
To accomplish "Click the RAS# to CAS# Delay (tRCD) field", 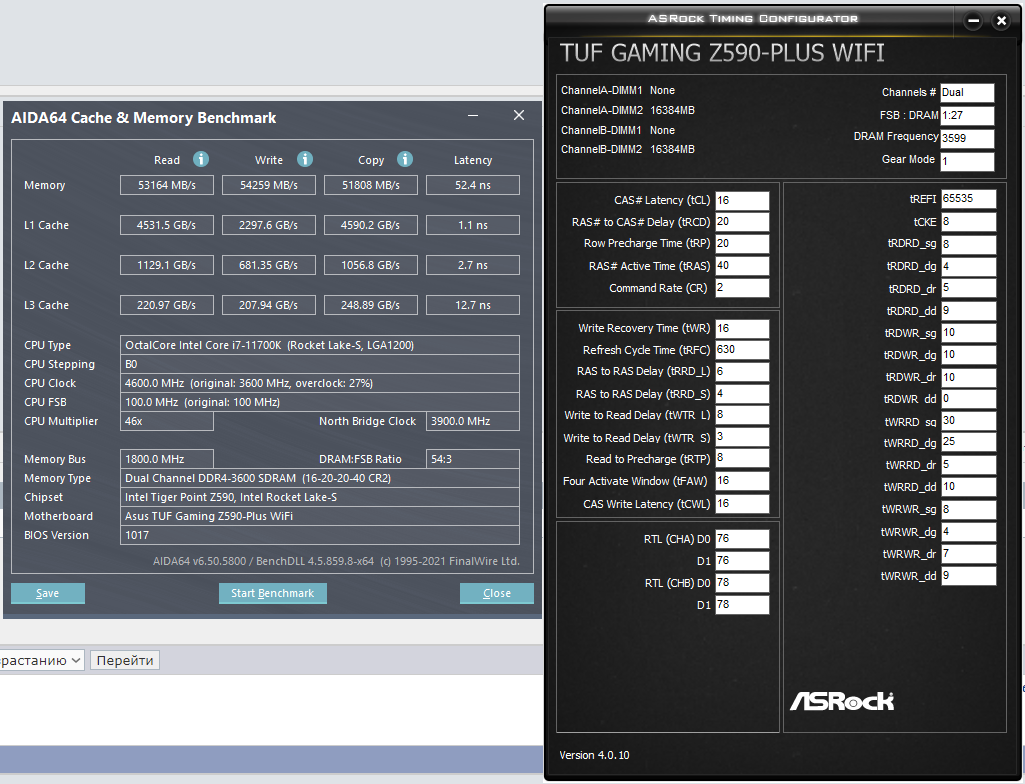I will 742,222.
